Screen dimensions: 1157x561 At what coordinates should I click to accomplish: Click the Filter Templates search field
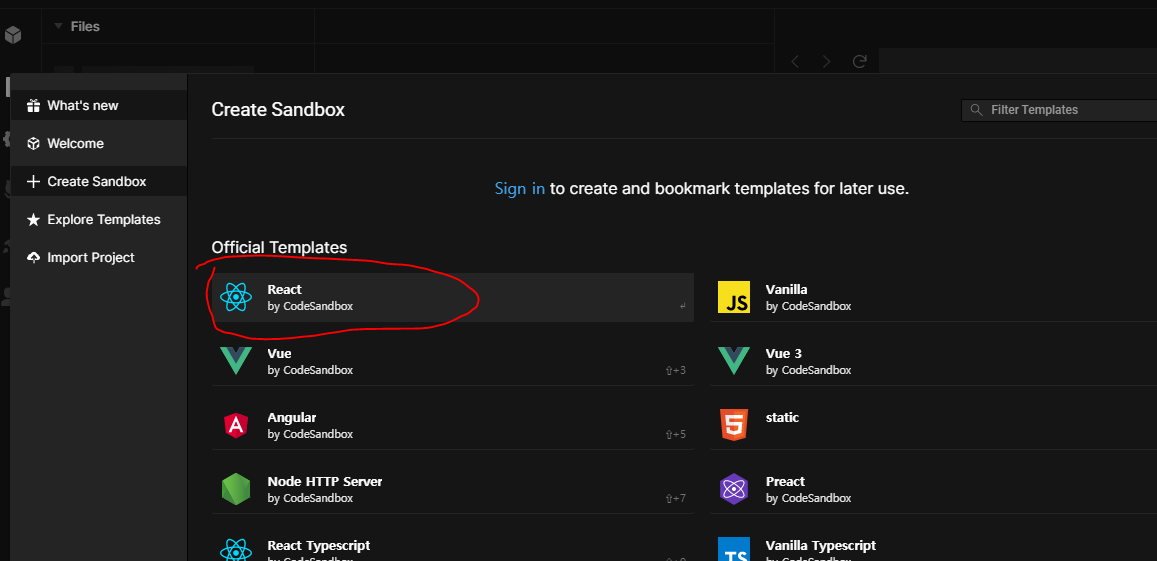coord(1060,109)
